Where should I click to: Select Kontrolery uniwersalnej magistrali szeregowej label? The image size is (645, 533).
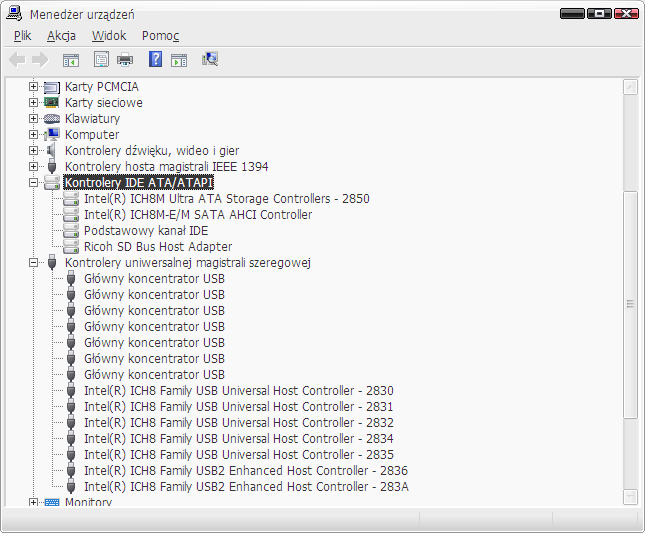point(188,262)
